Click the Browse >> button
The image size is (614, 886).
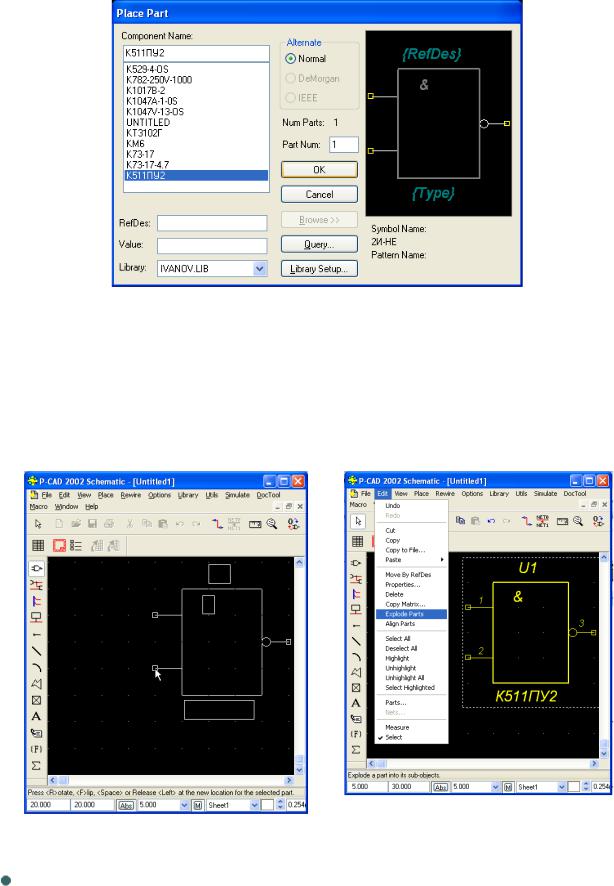pyautogui.click(x=319, y=219)
